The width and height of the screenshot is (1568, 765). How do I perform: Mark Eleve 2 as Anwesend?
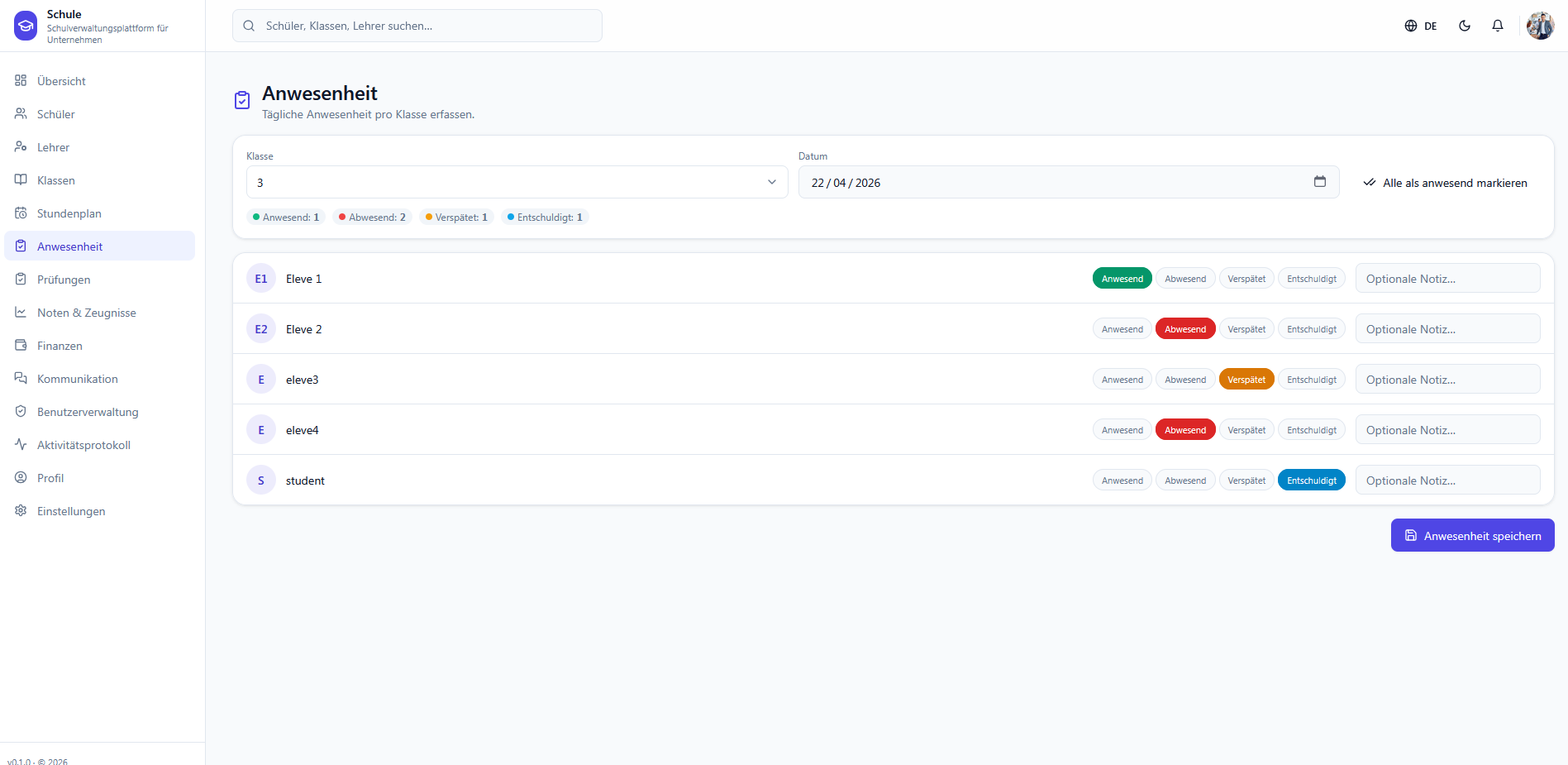pos(1122,329)
